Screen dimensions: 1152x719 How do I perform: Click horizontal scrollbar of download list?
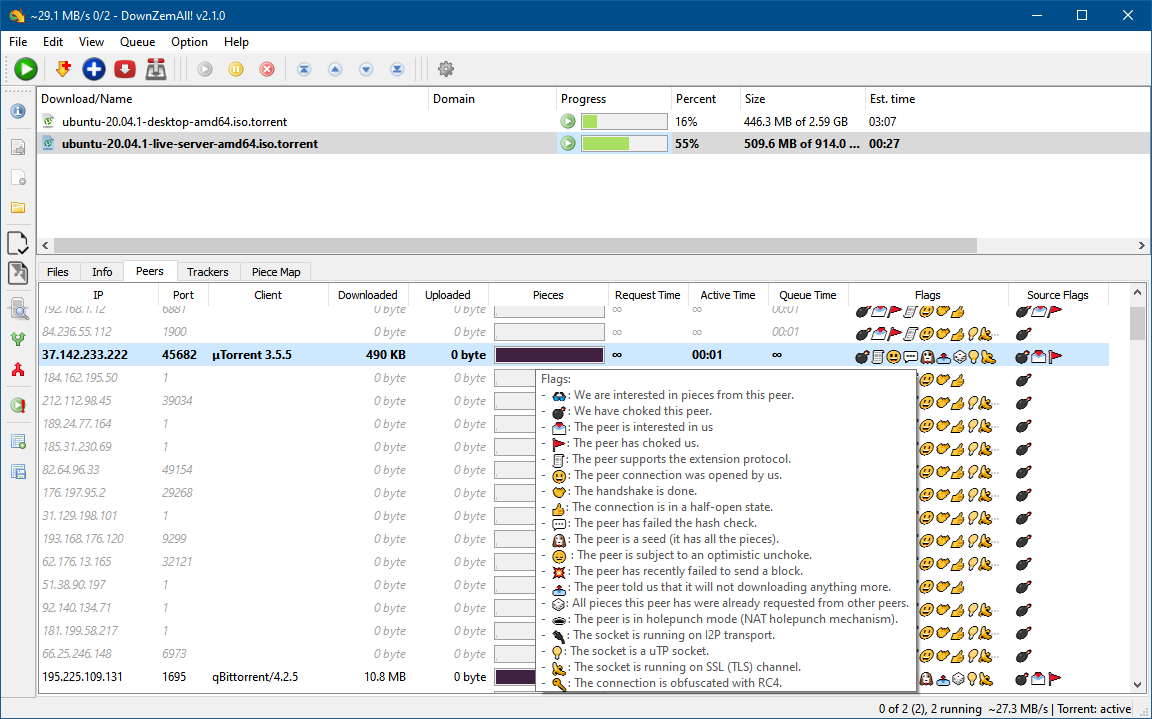pos(515,245)
